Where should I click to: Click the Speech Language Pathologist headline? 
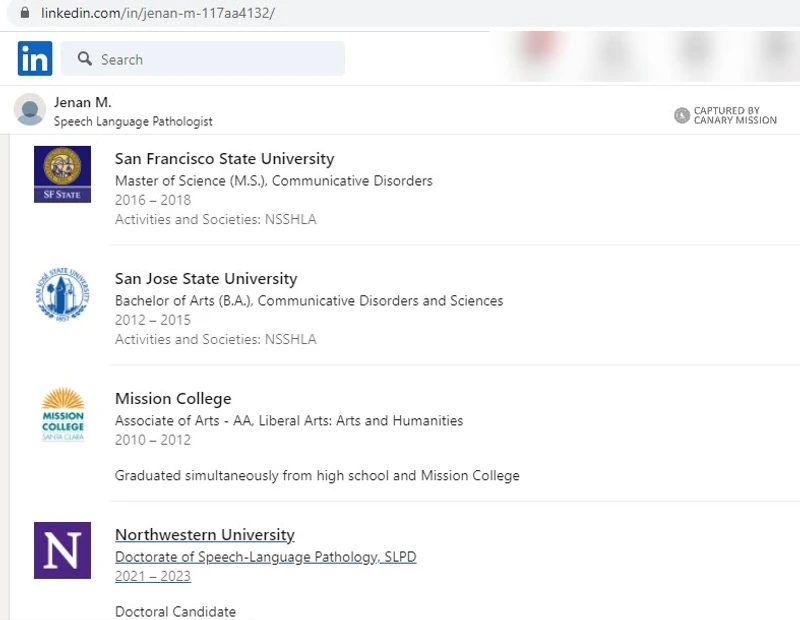[x=133, y=121]
